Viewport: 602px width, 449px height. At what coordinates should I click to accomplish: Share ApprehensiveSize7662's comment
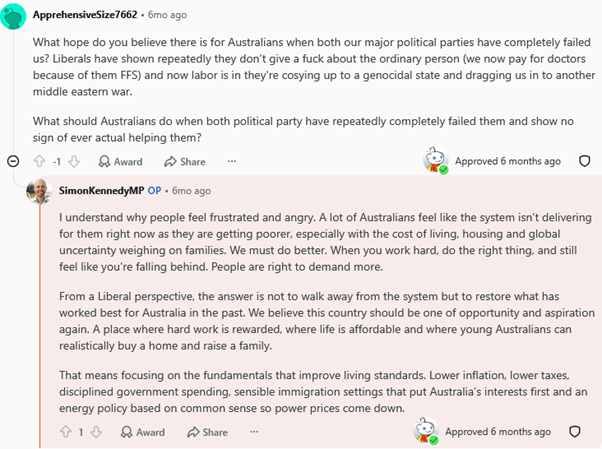(185, 161)
